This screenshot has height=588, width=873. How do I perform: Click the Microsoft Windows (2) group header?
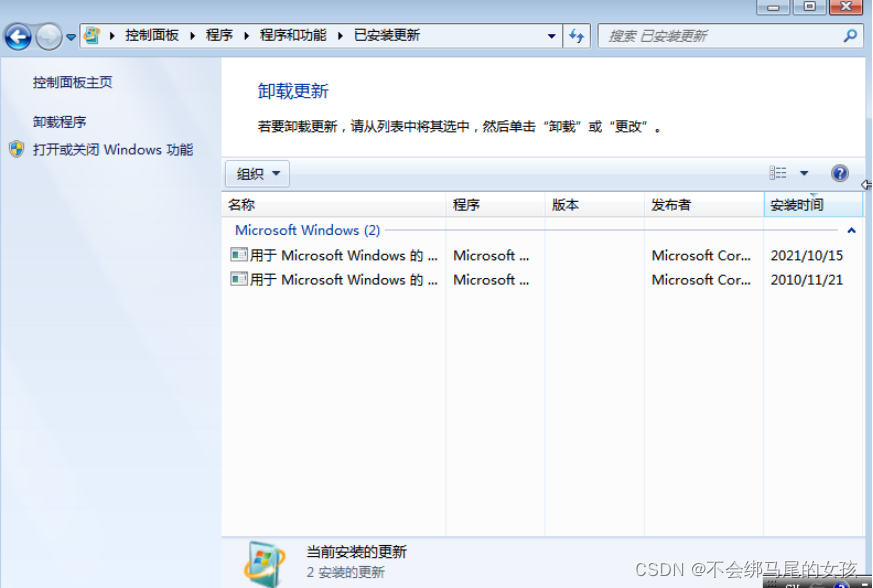point(307,230)
